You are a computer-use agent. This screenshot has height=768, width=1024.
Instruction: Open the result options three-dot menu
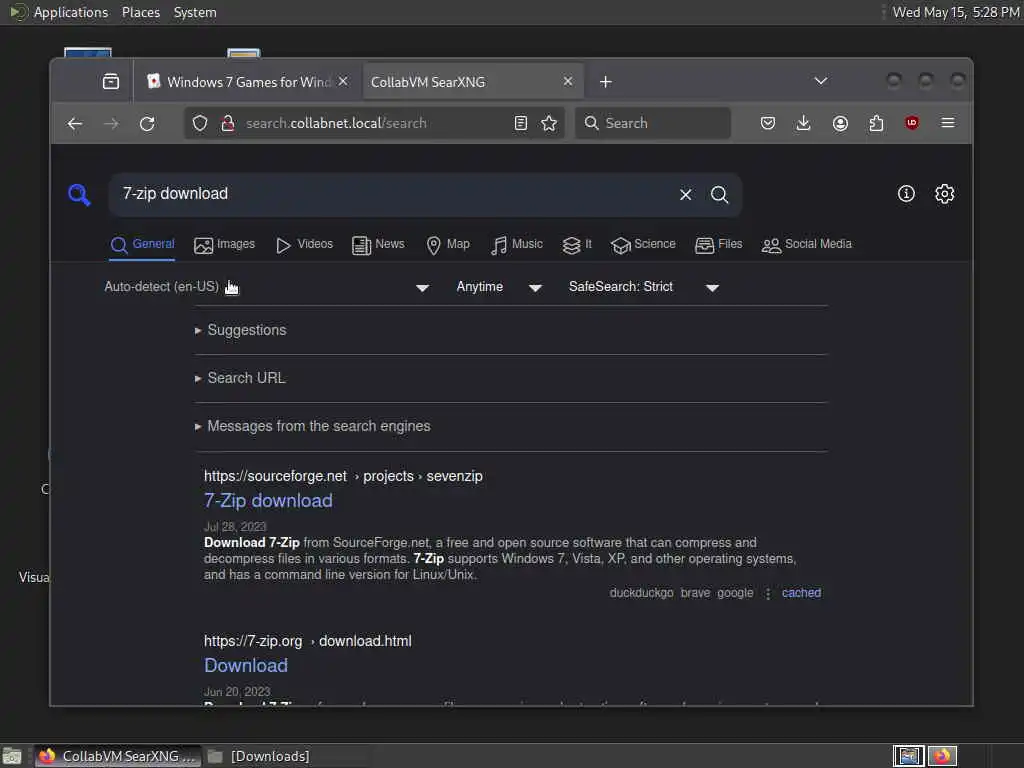[768, 593]
